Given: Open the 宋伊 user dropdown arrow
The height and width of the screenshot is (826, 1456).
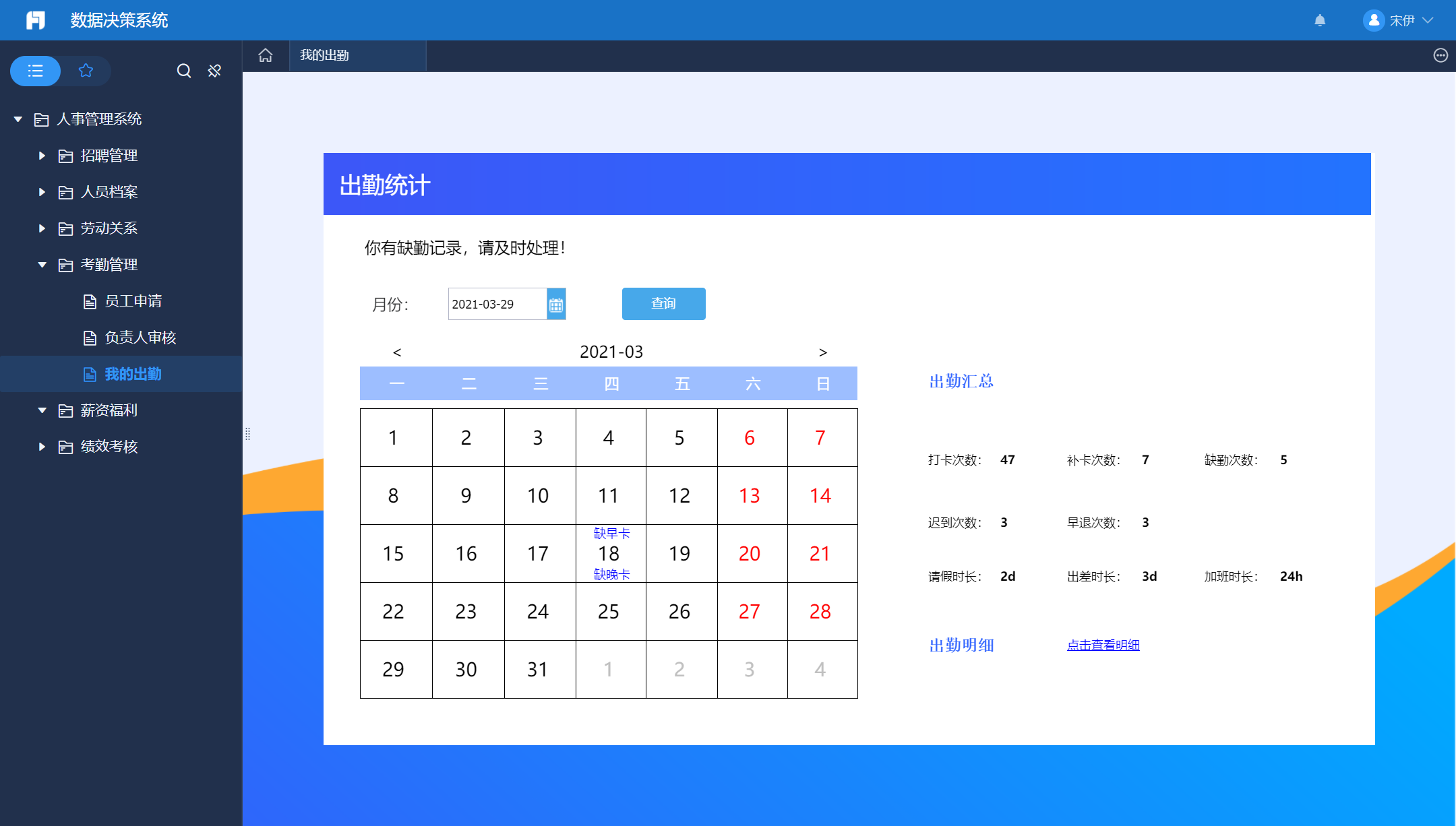Looking at the screenshot, I should (x=1428, y=20).
